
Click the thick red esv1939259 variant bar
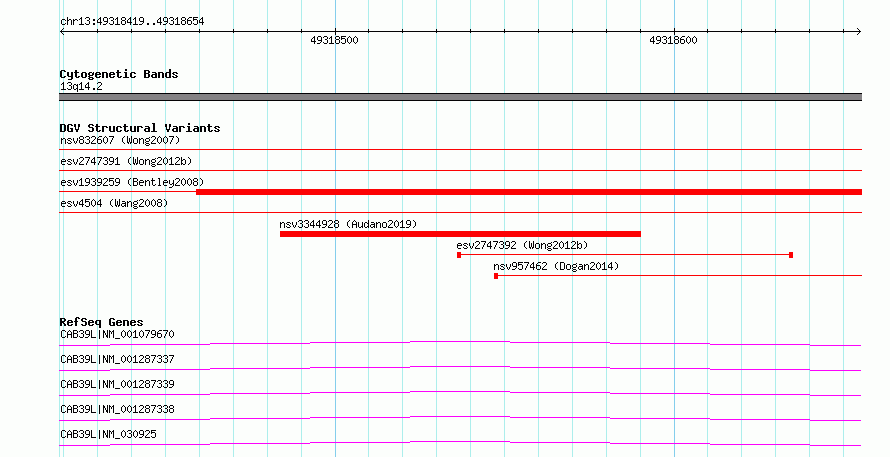pyautogui.click(x=529, y=192)
